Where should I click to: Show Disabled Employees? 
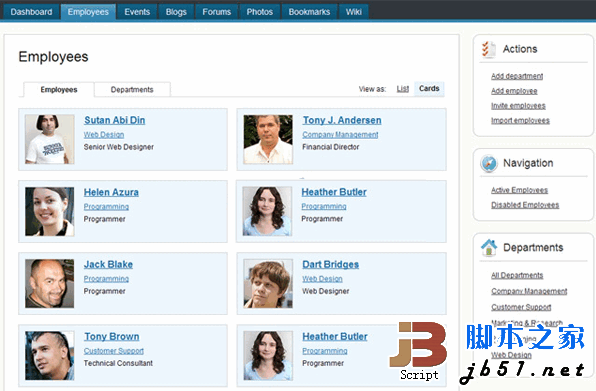click(525, 205)
